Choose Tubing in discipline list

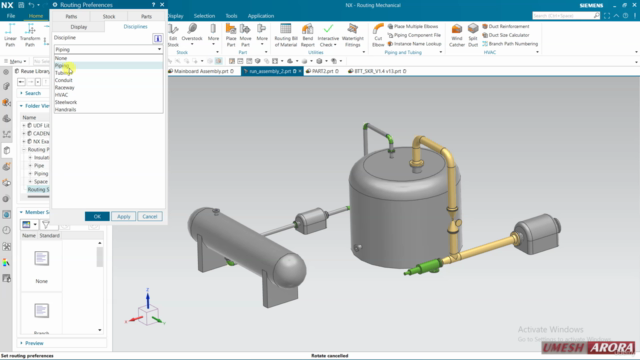point(108,73)
